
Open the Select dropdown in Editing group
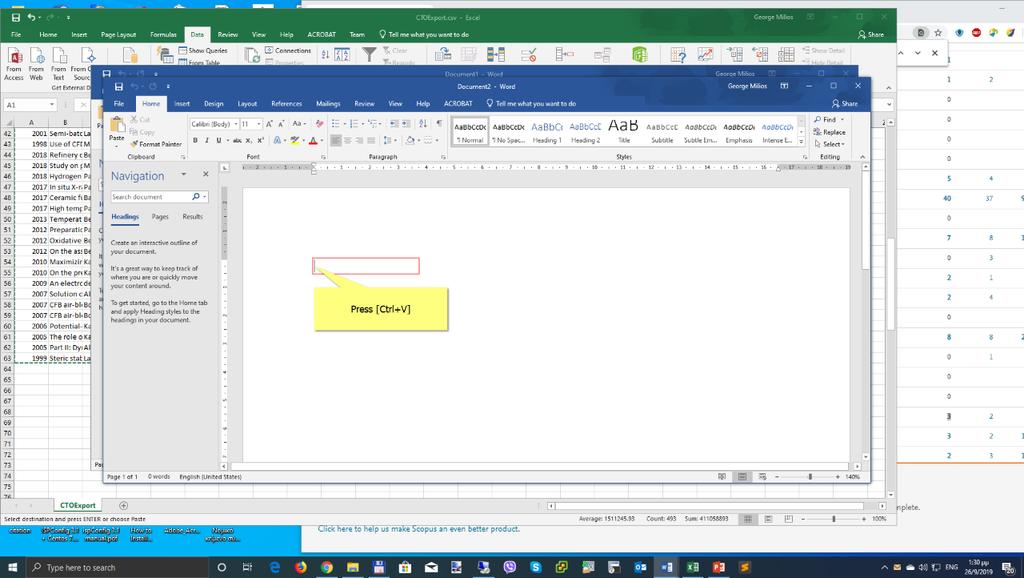coord(829,144)
